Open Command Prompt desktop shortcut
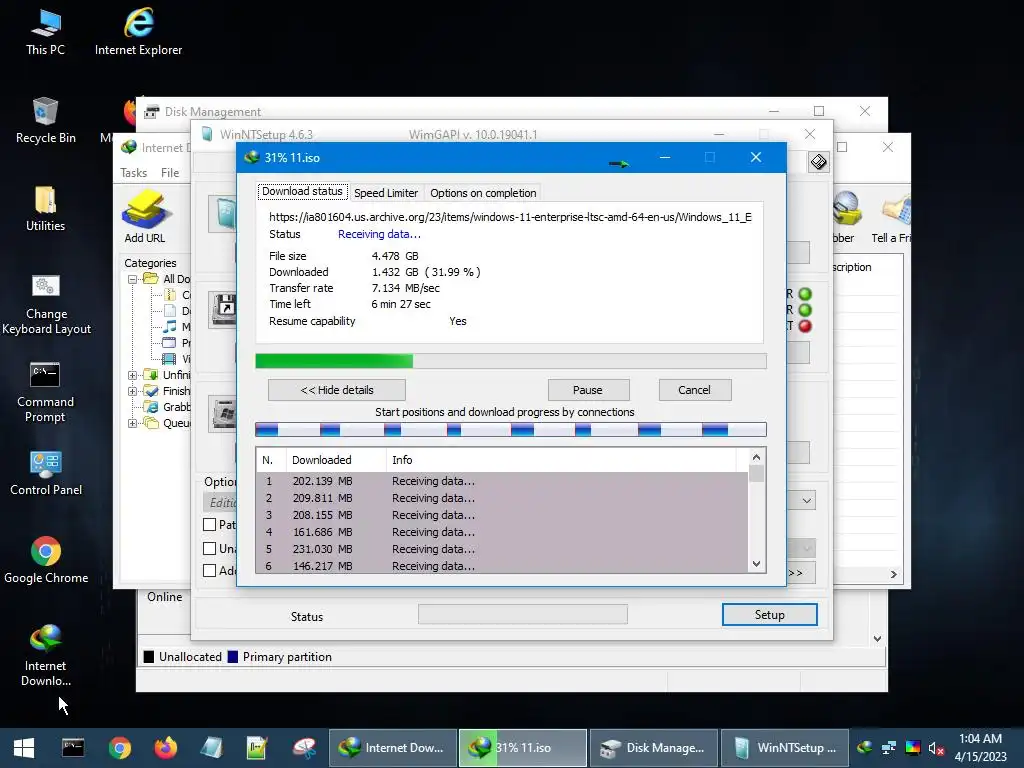The height and width of the screenshot is (768, 1024). pos(46,392)
